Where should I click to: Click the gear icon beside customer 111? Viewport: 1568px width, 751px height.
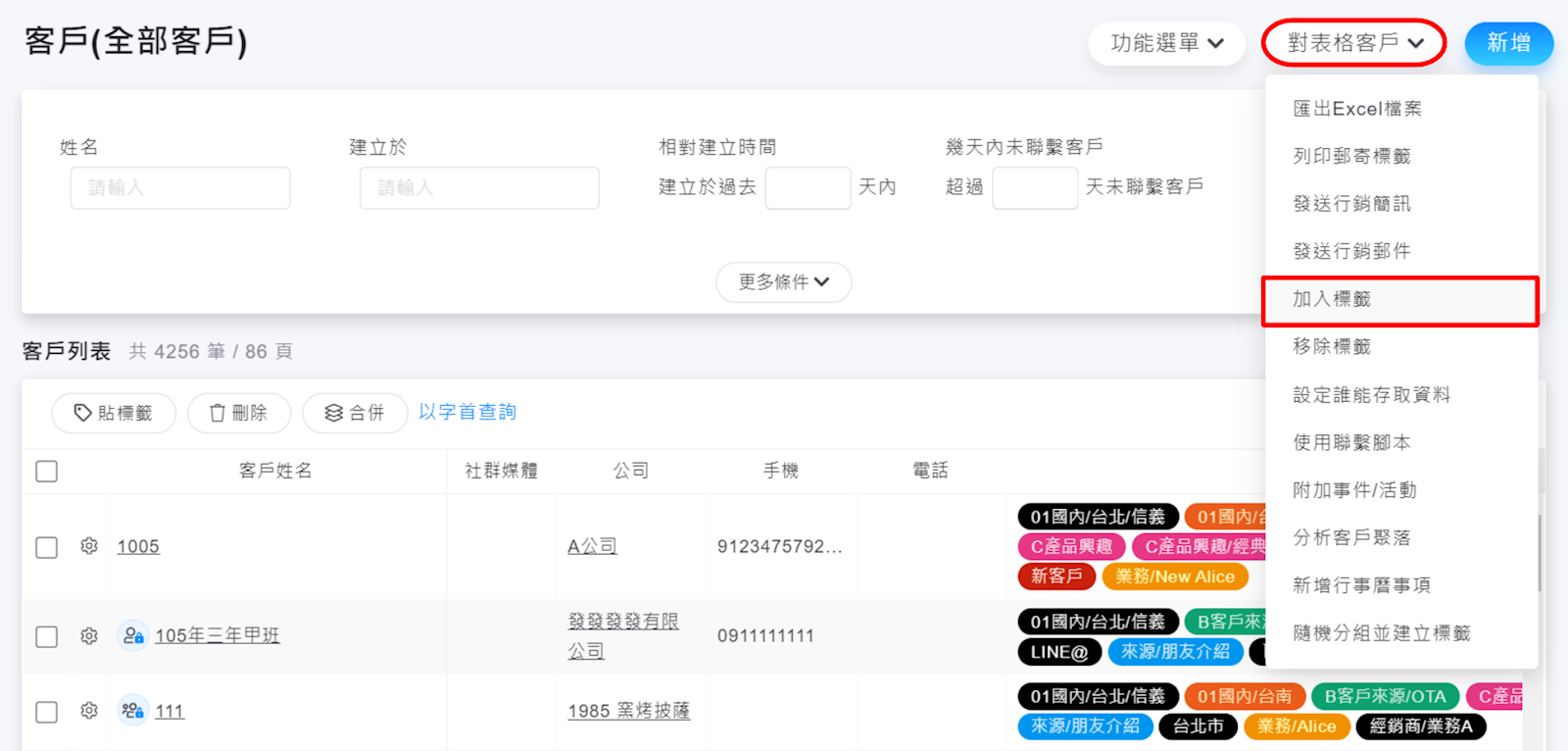tap(89, 711)
